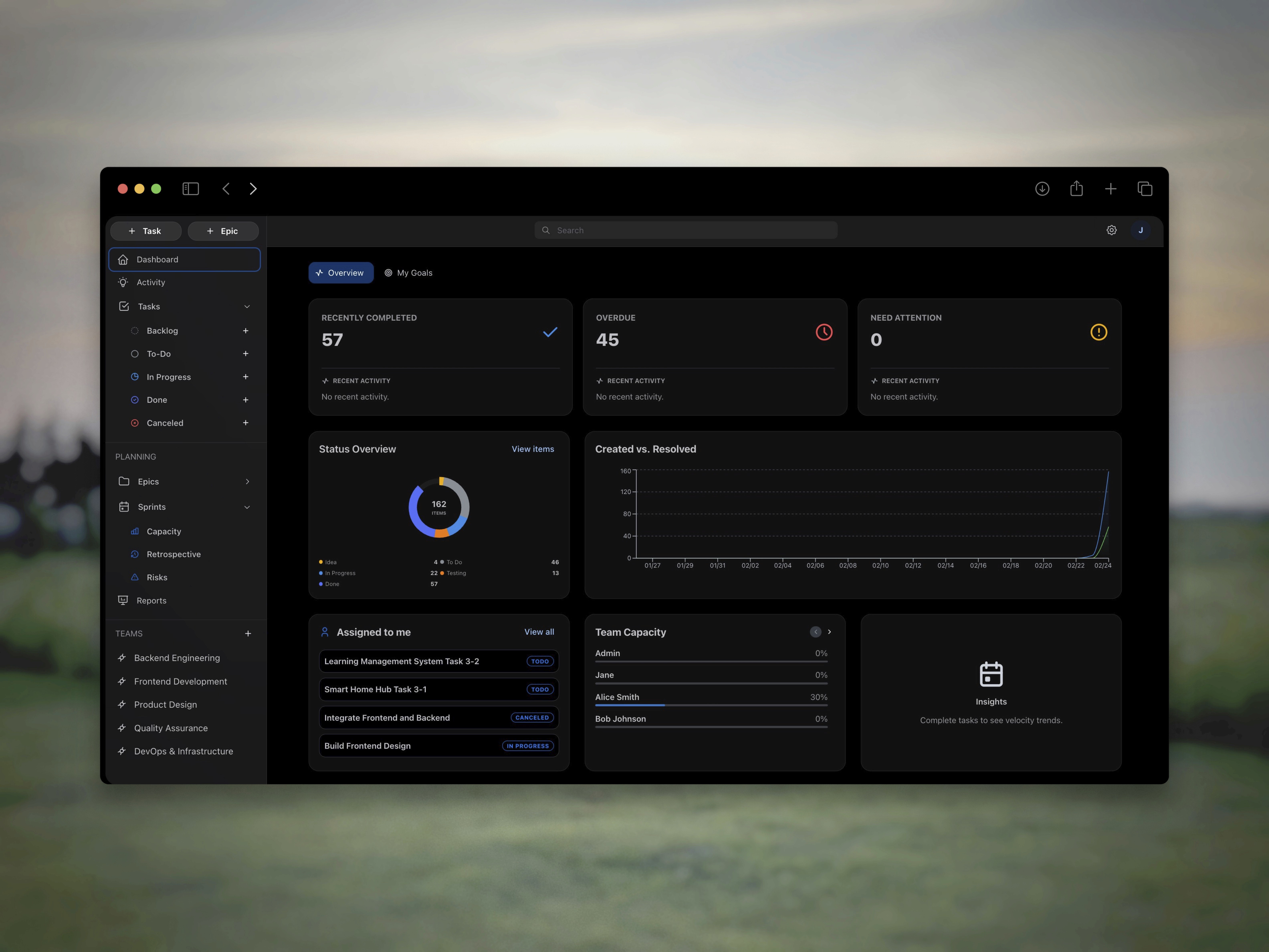Screen dimensions: 1269x952
Task: Navigate back with left chevron arrow
Action: 226,189
